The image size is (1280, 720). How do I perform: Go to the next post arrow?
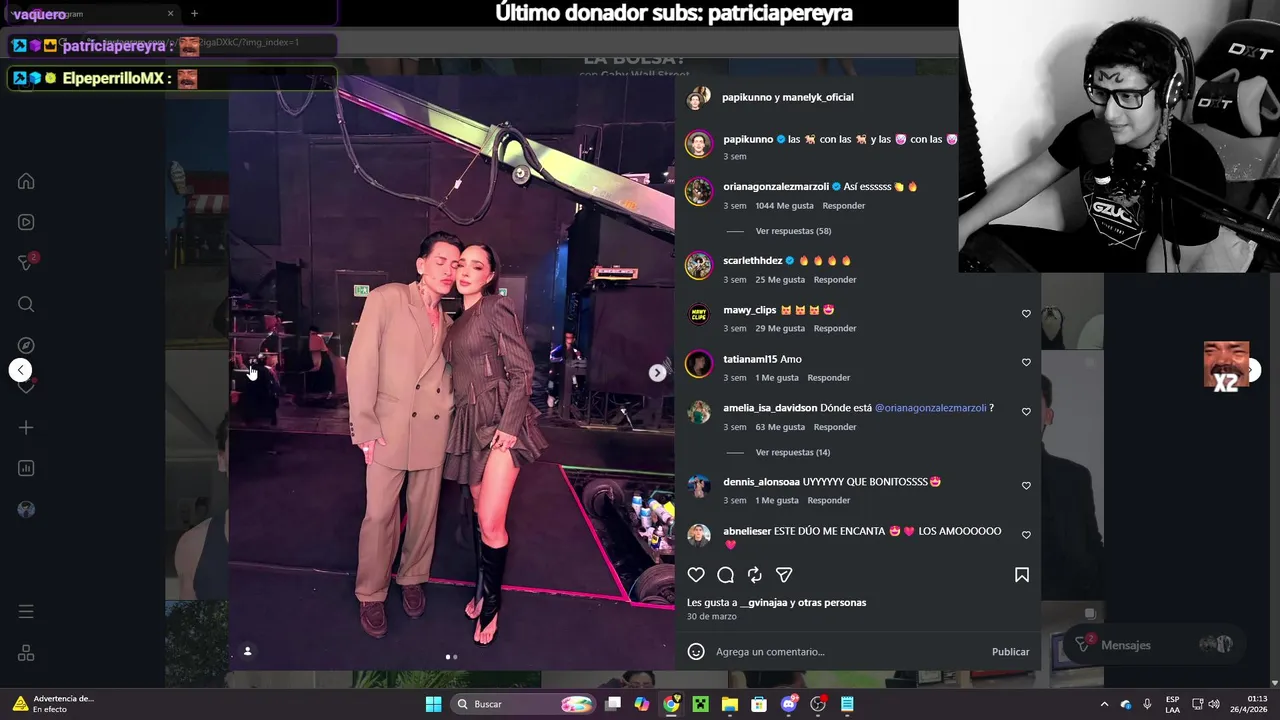(1252, 370)
